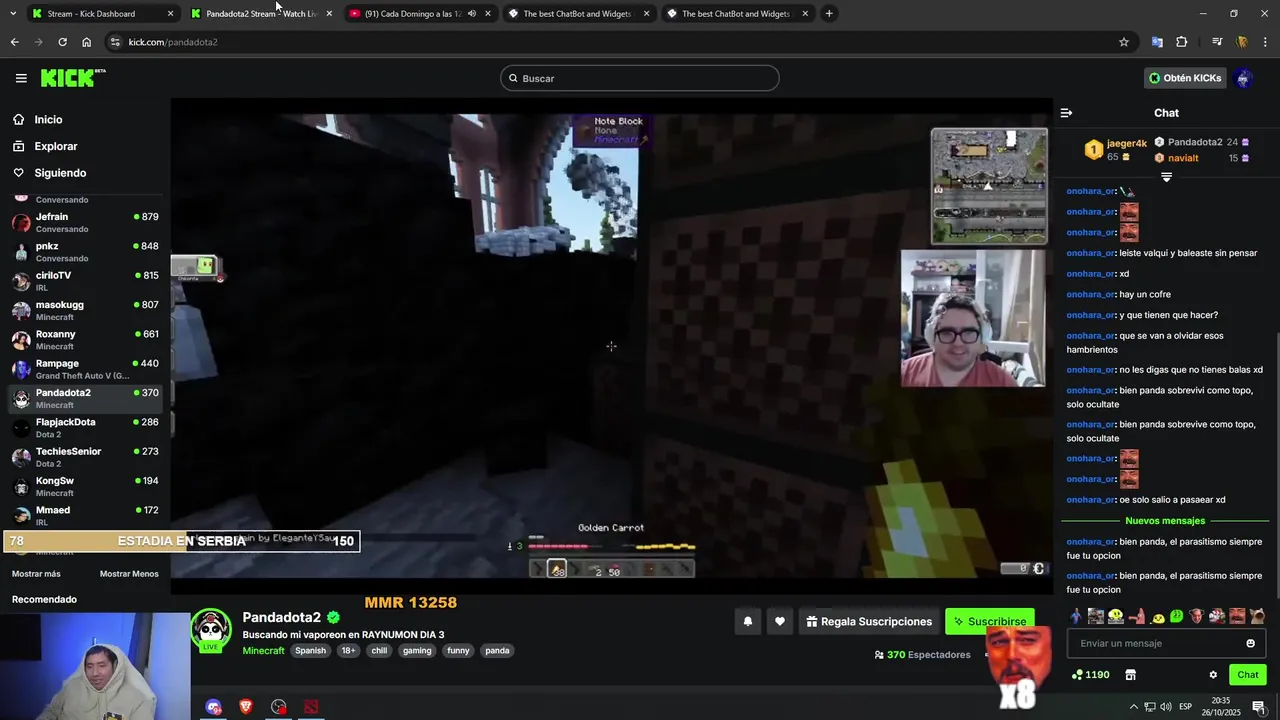The image size is (1280, 720).
Task: Click the green Chat send button
Action: [x=1247, y=675]
